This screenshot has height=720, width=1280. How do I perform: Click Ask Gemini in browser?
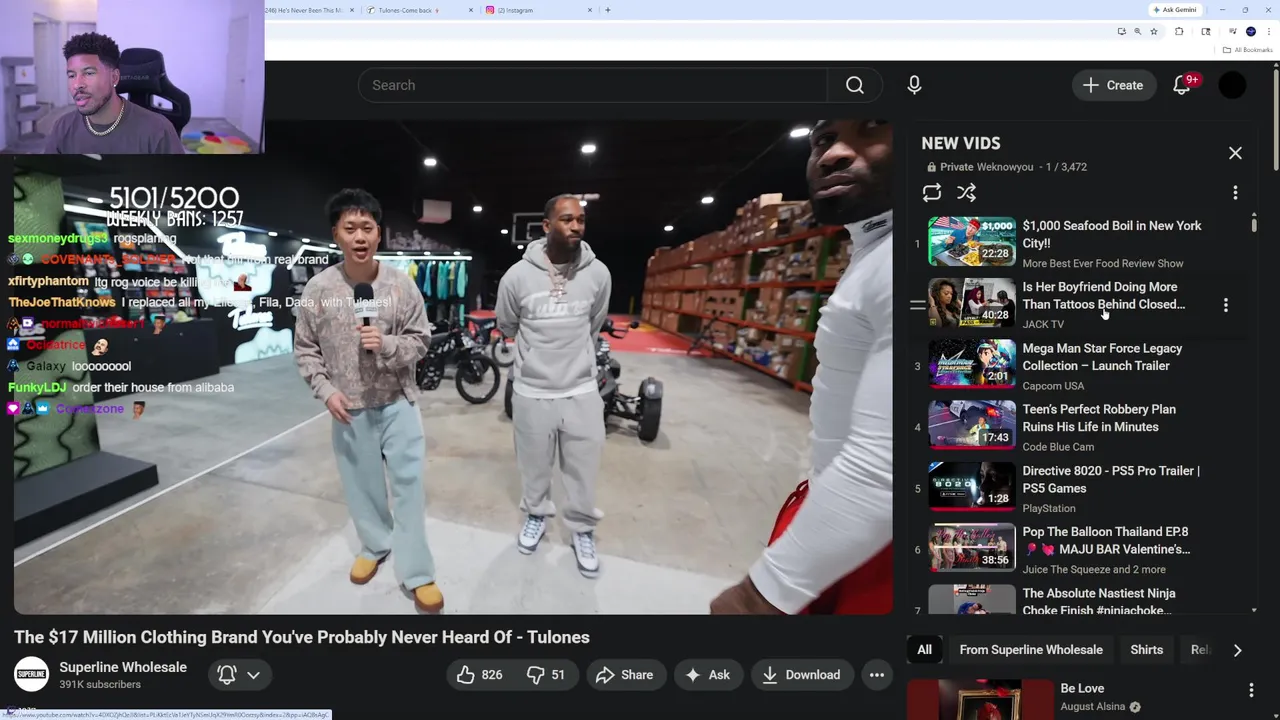click(1174, 9)
